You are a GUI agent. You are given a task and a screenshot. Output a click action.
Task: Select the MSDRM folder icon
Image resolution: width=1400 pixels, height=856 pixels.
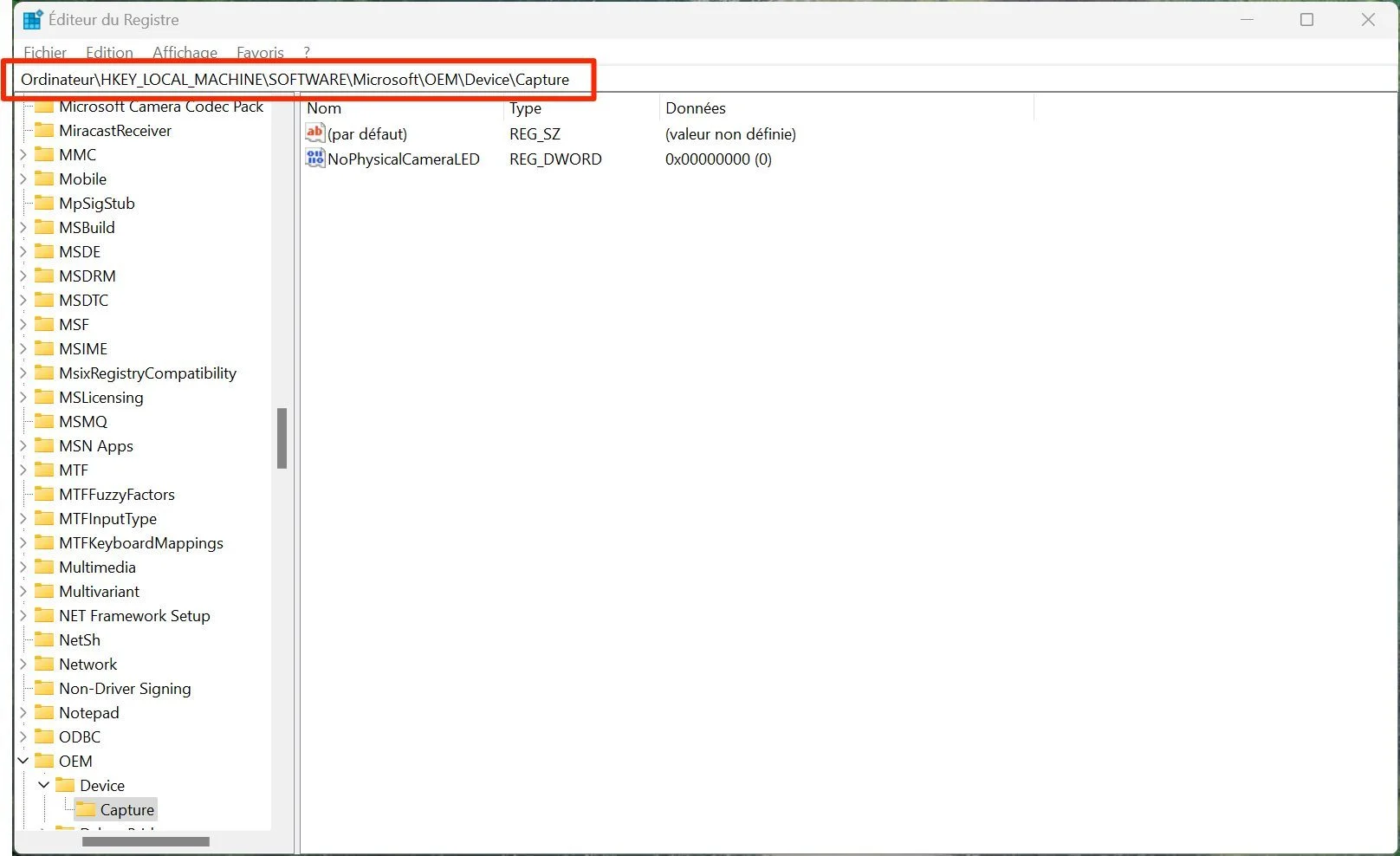click(44, 276)
